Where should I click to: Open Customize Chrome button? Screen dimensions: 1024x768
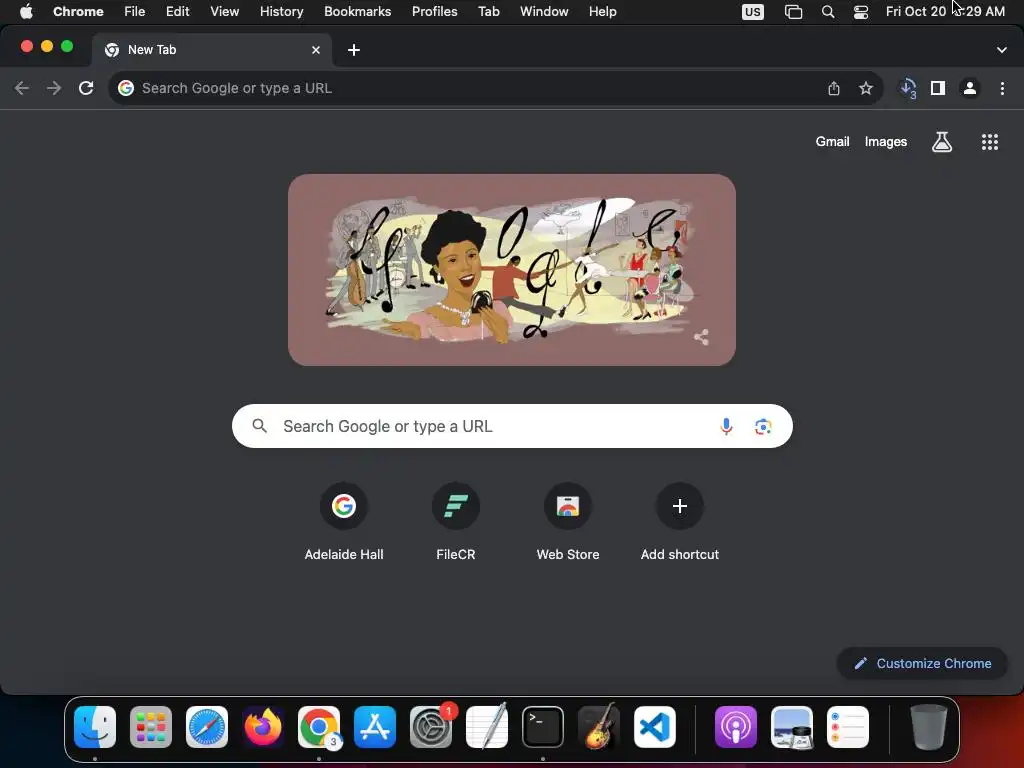click(922, 664)
